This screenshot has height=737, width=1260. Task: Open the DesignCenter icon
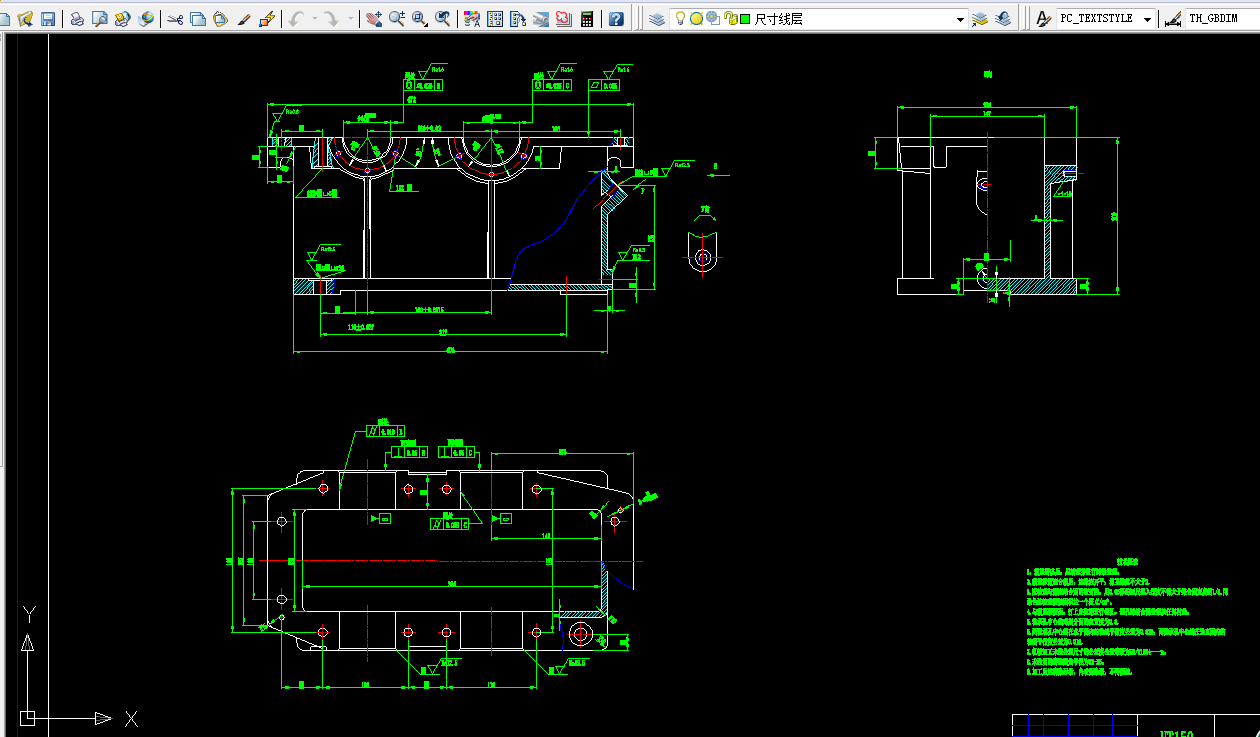point(495,19)
